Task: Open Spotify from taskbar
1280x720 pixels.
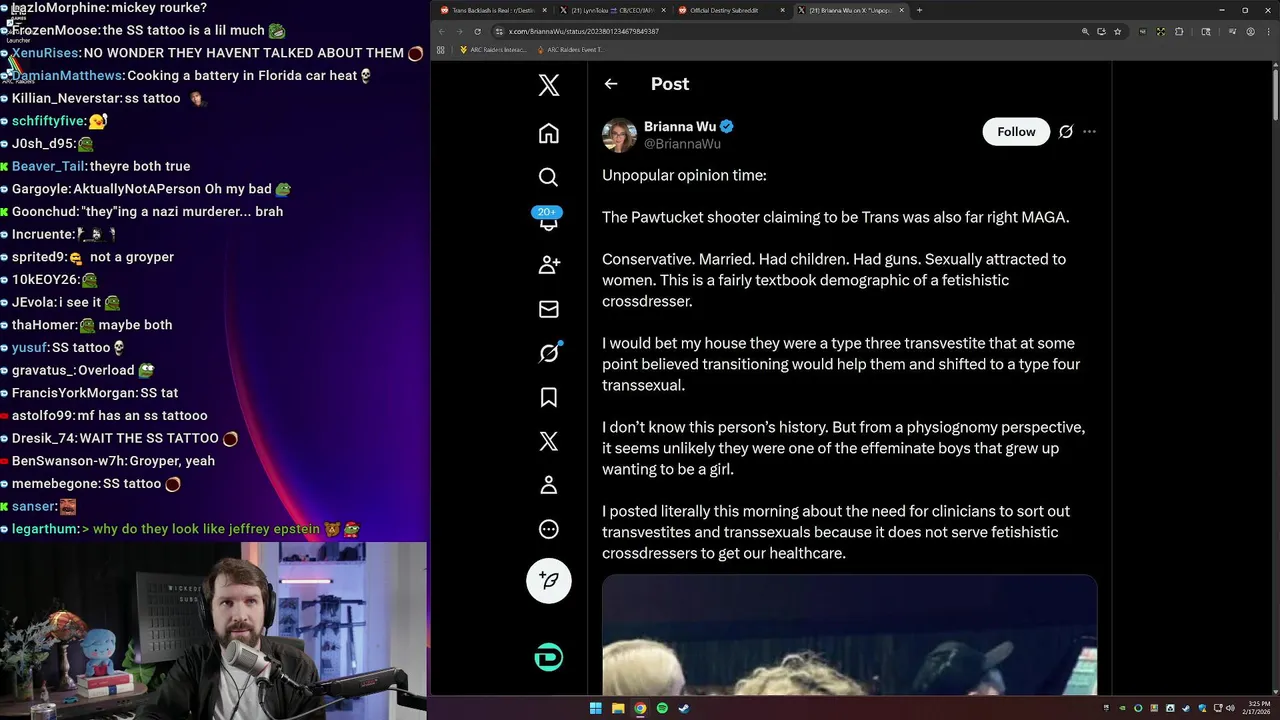Action: (x=662, y=708)
